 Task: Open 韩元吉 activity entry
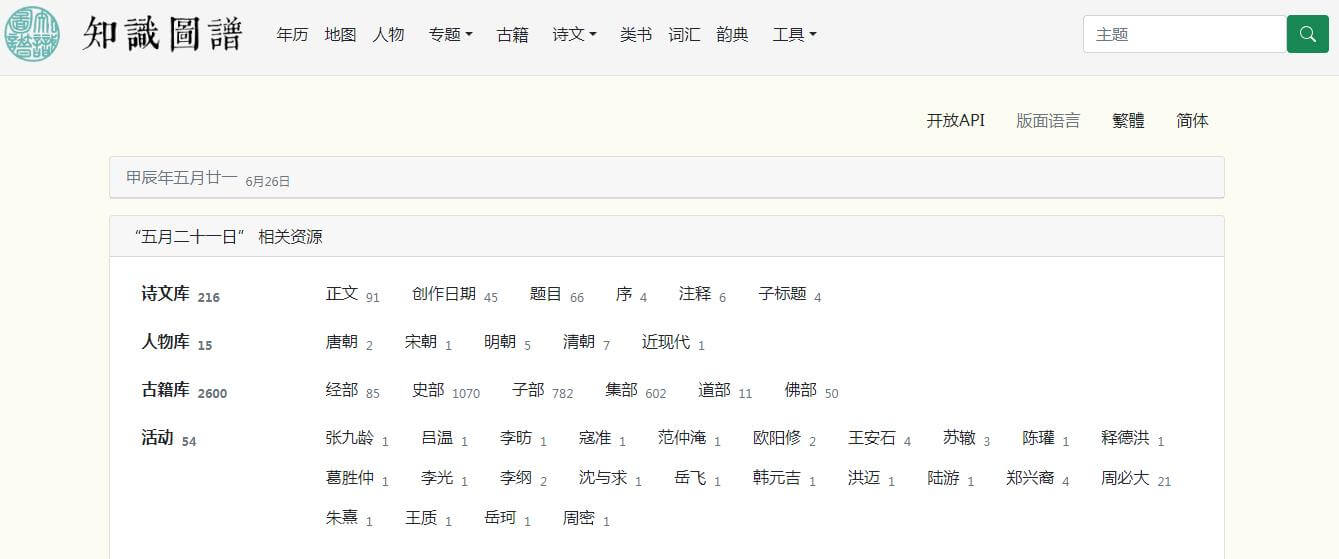[x=777, y=478]
